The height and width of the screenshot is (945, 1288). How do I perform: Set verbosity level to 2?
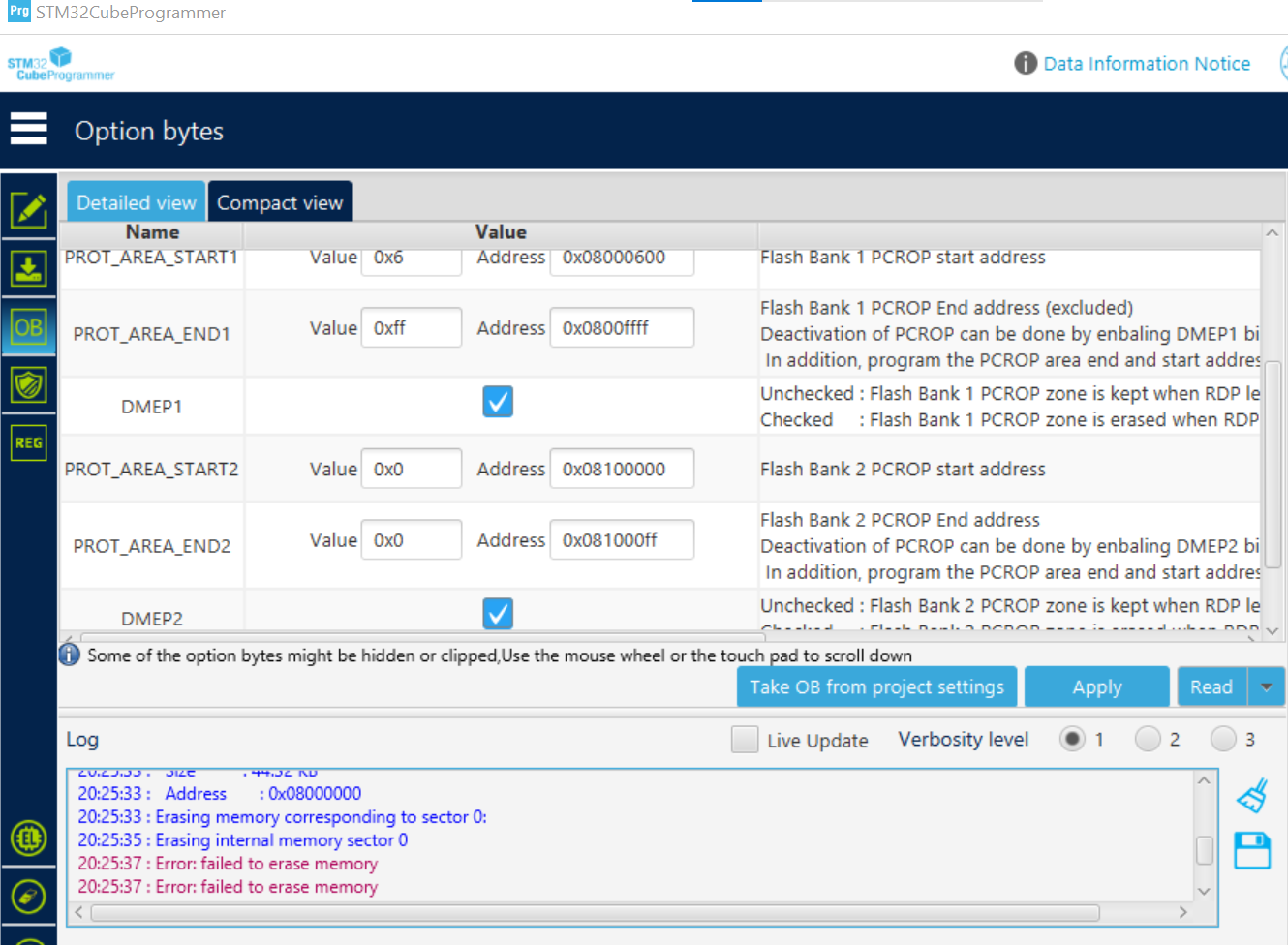point(1148,739)
